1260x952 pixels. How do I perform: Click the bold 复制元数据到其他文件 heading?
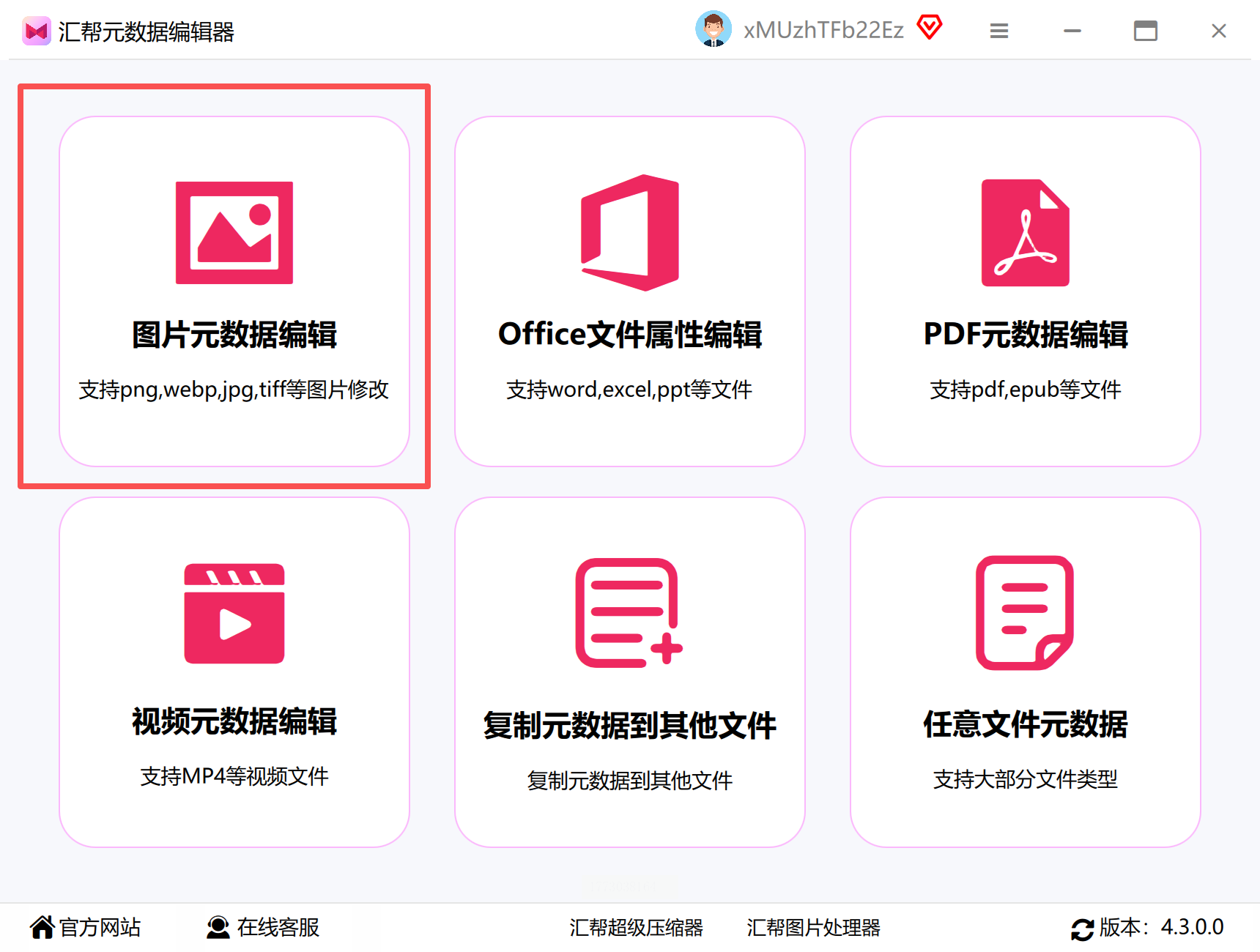point(630,726)
